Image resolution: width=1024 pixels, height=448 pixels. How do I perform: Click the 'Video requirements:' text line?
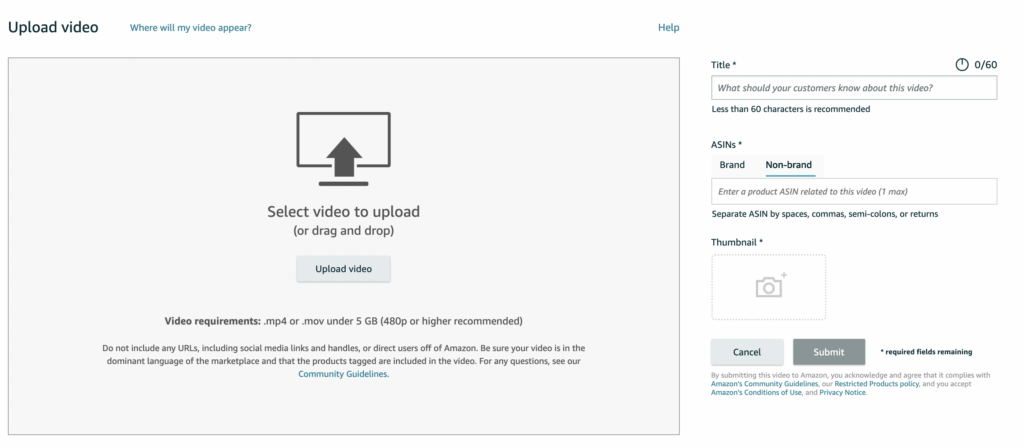click(x=344, y=321)
